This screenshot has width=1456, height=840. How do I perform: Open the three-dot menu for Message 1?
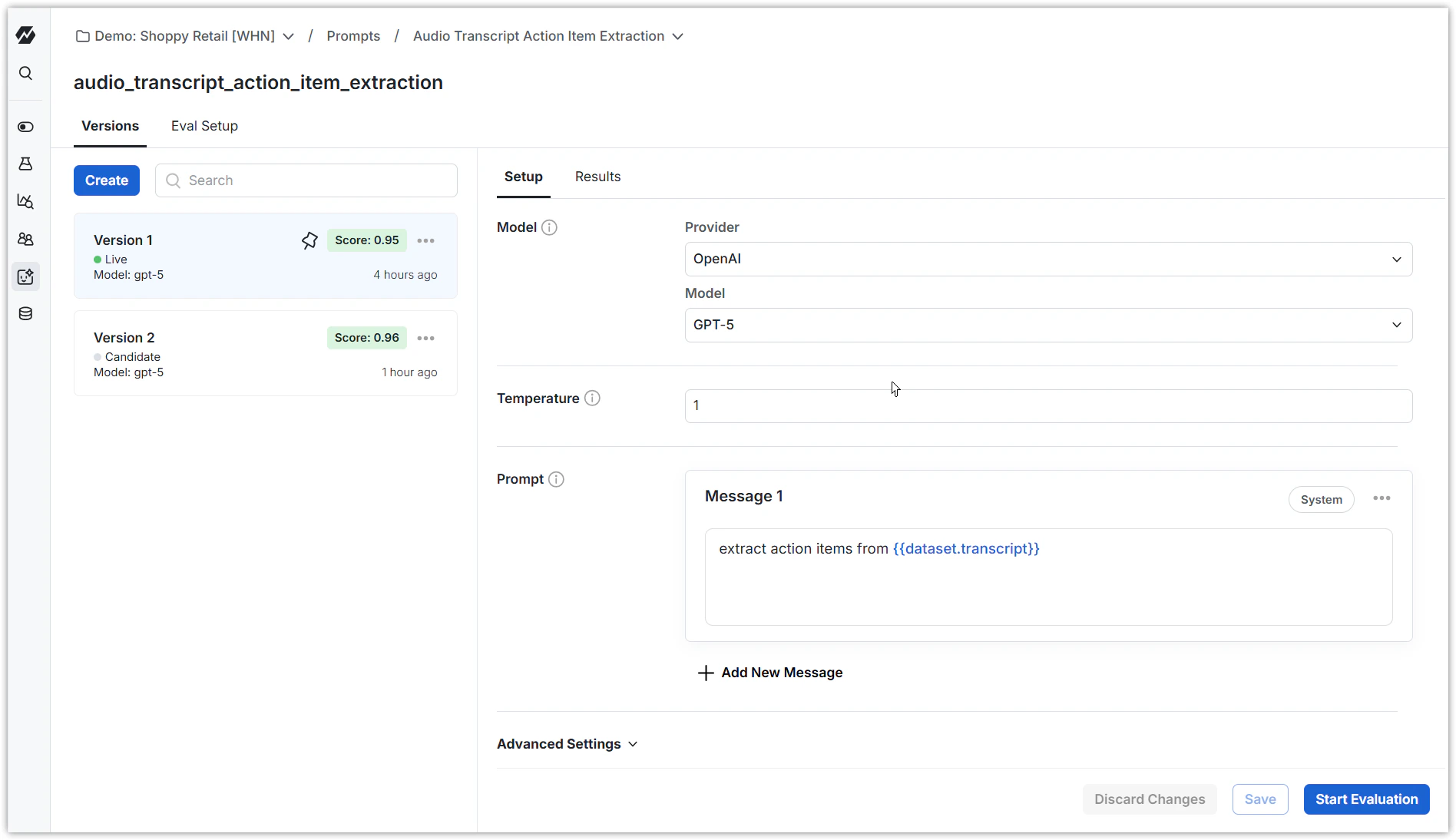(x=1382, y=498)
